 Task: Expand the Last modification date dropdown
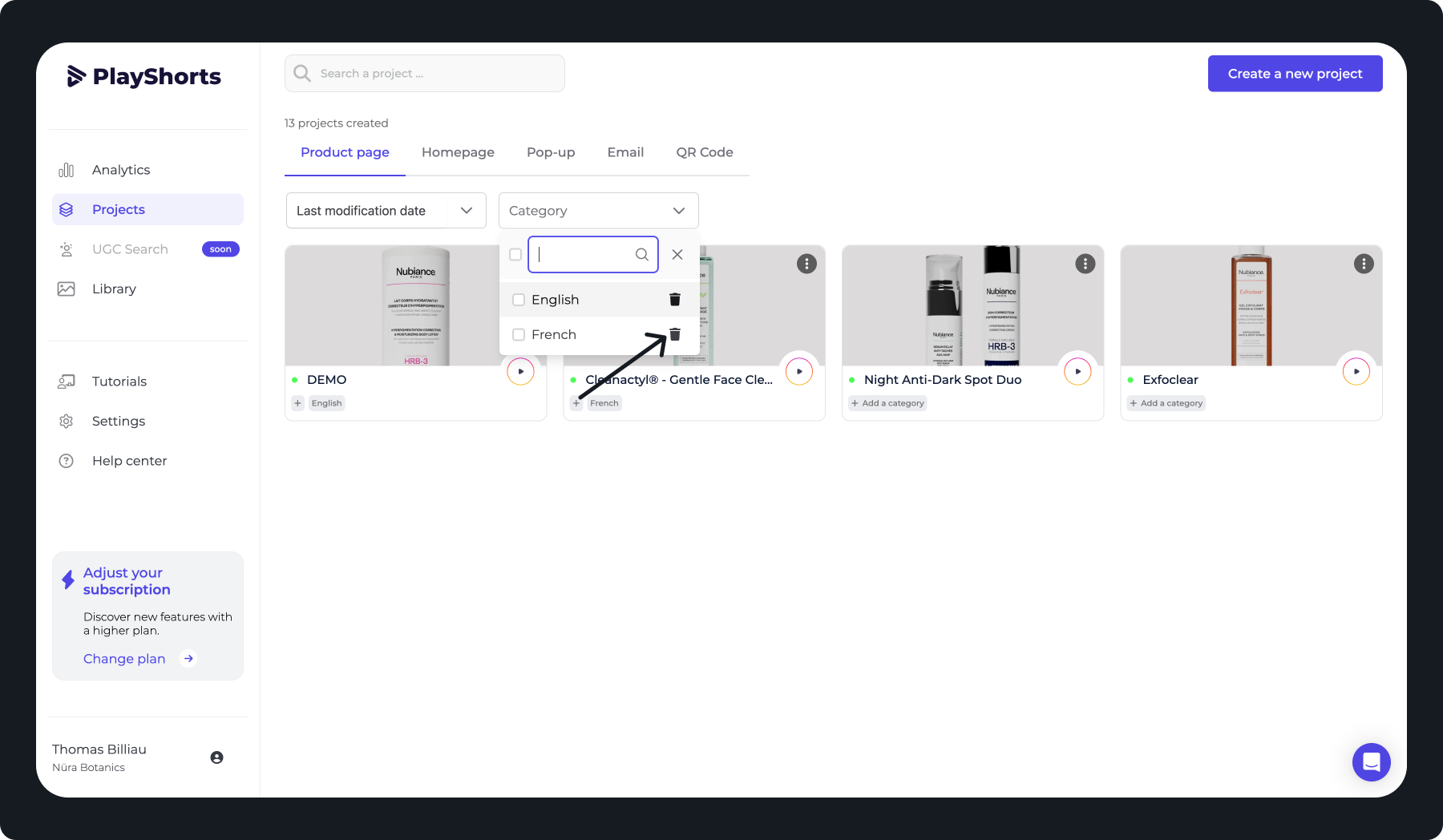tap(386, 211)
